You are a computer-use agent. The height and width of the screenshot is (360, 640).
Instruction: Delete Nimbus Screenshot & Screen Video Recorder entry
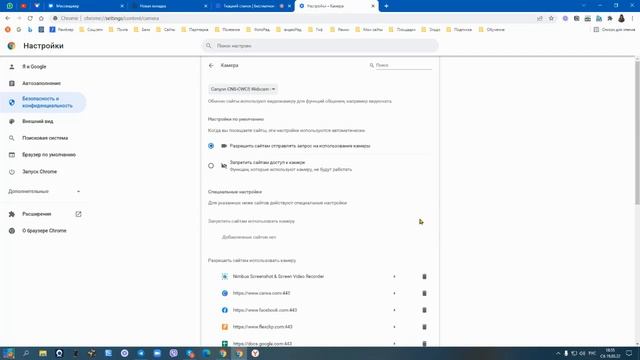(x=424, y=276)
